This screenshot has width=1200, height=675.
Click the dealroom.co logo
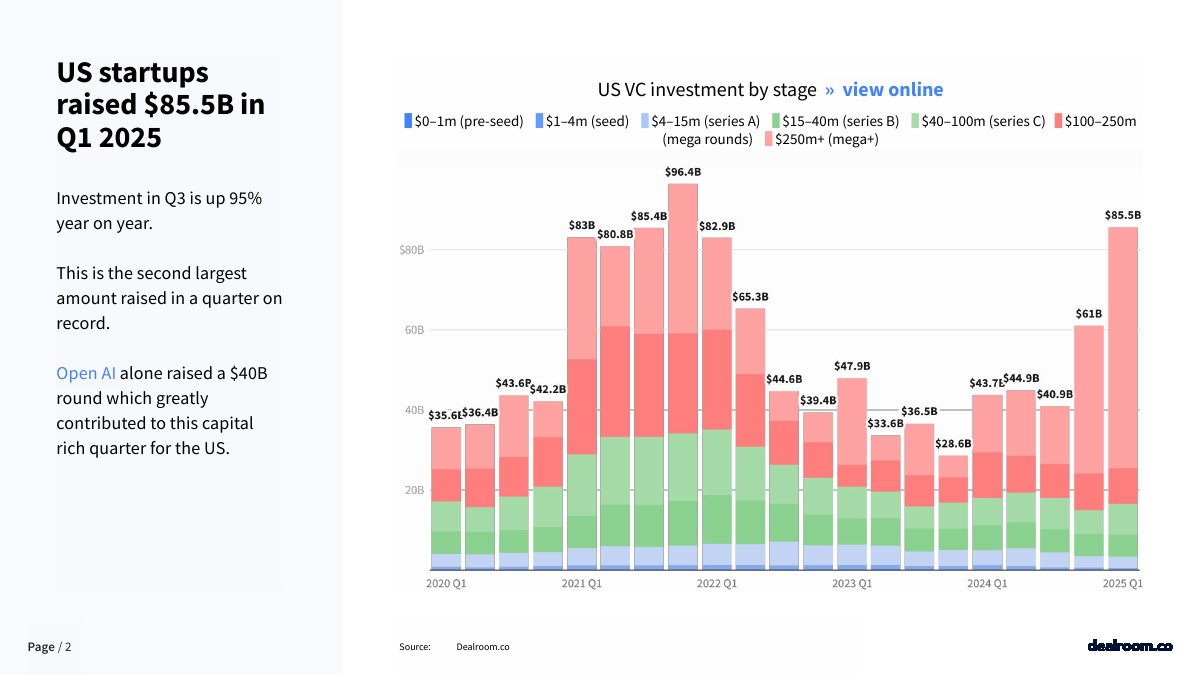1129,646
